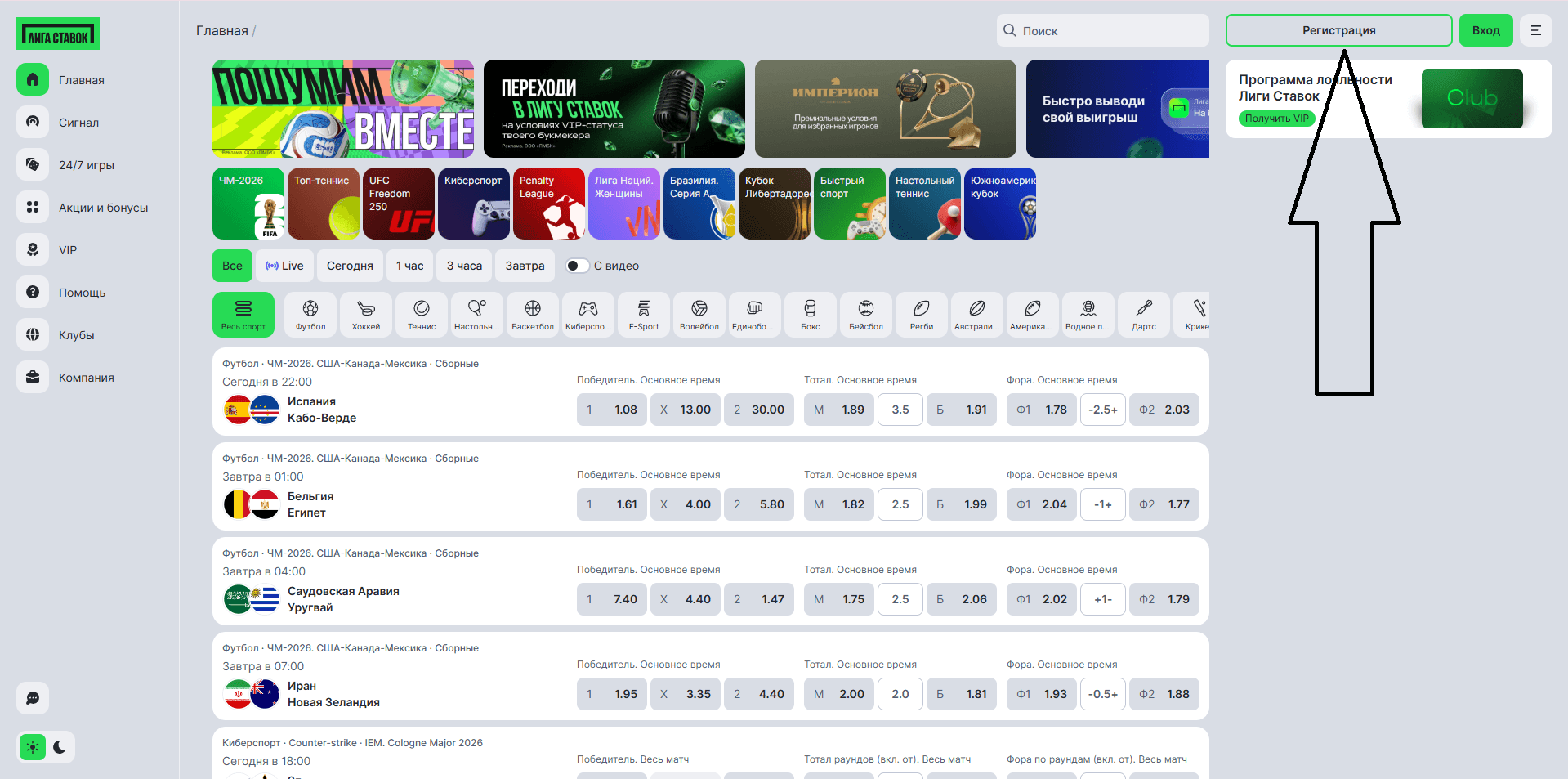Click the Поиск search field
This screenshot has height=779, width=1568.
[x=1102, y=30]
